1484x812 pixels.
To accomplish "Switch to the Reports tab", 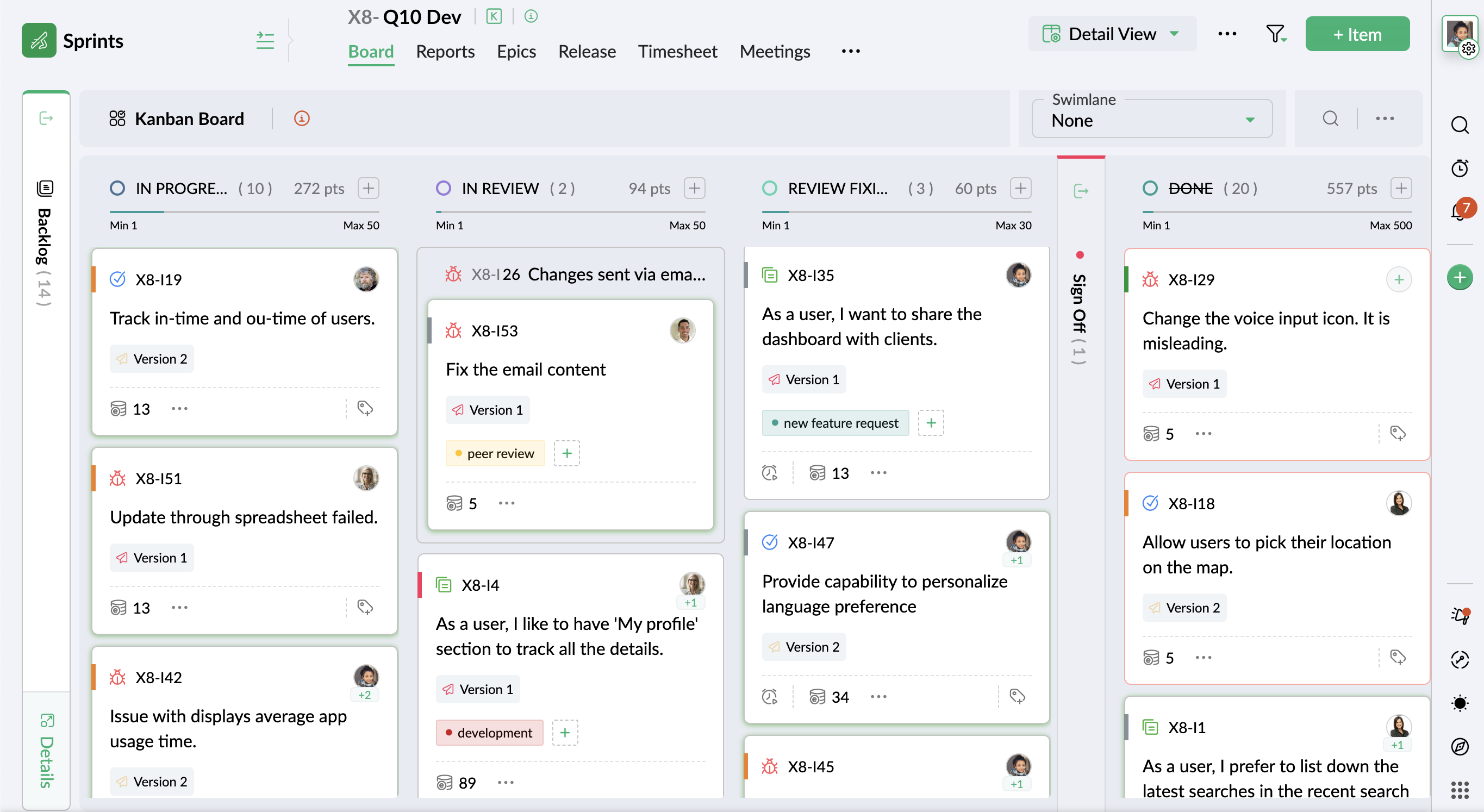I will (x=445, y=52).
